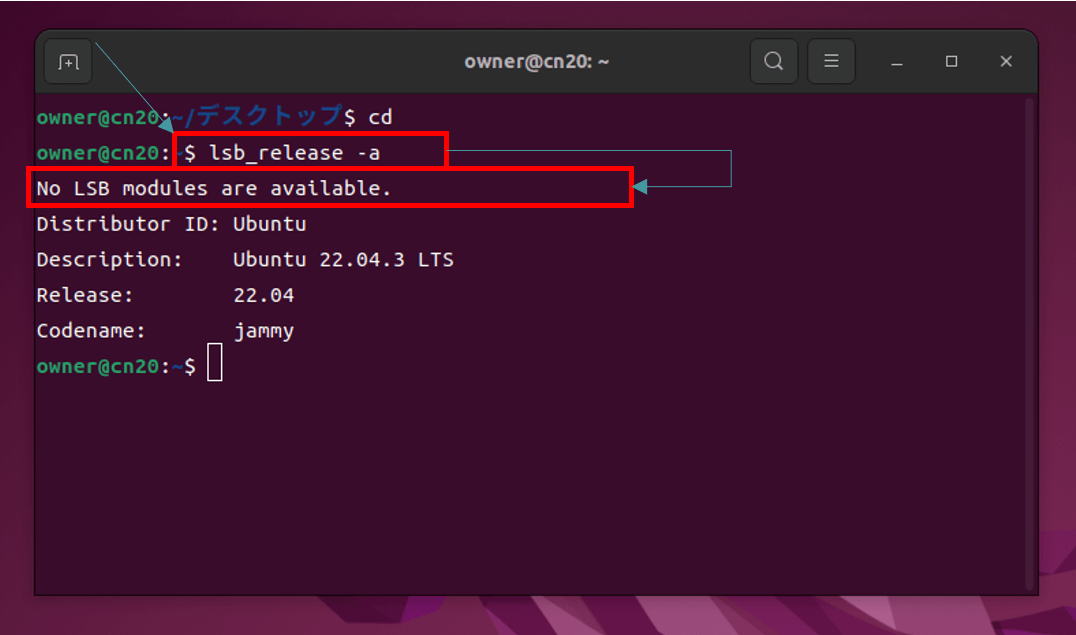Minimize the terminal window
The width and height of the screenshot is (1076, 635).
point(896,62)
